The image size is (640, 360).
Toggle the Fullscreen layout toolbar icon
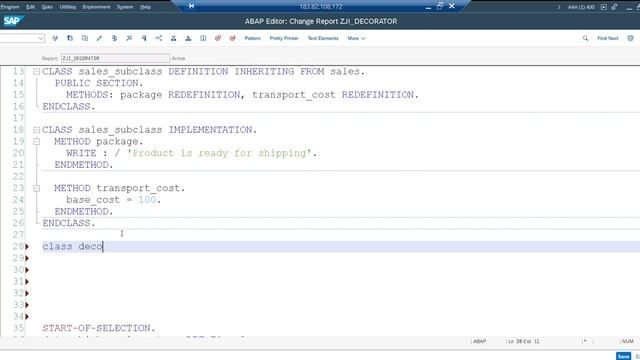pyautogui.click(x=203, y=38)
